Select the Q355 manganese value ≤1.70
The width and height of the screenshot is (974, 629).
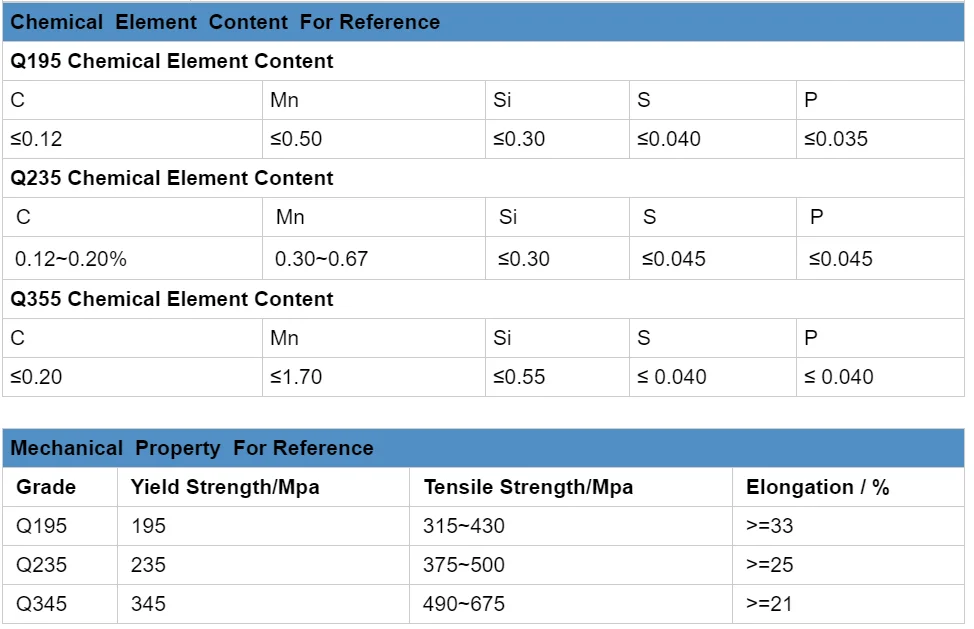point(296,377)
